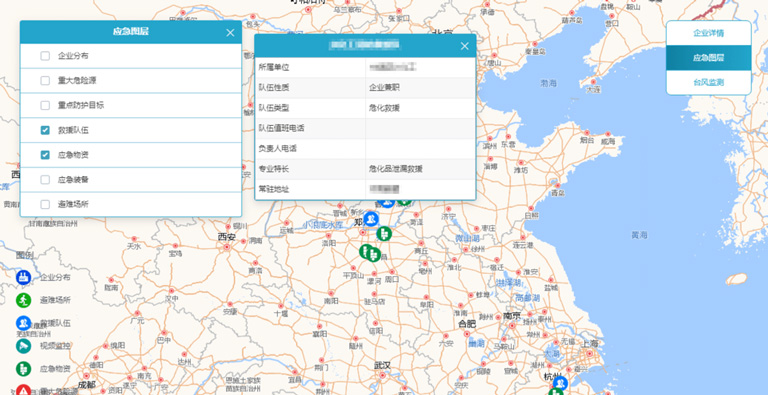Click the red 重大危险源 warning legend icon
768x395 pixels.
[23, 391]
